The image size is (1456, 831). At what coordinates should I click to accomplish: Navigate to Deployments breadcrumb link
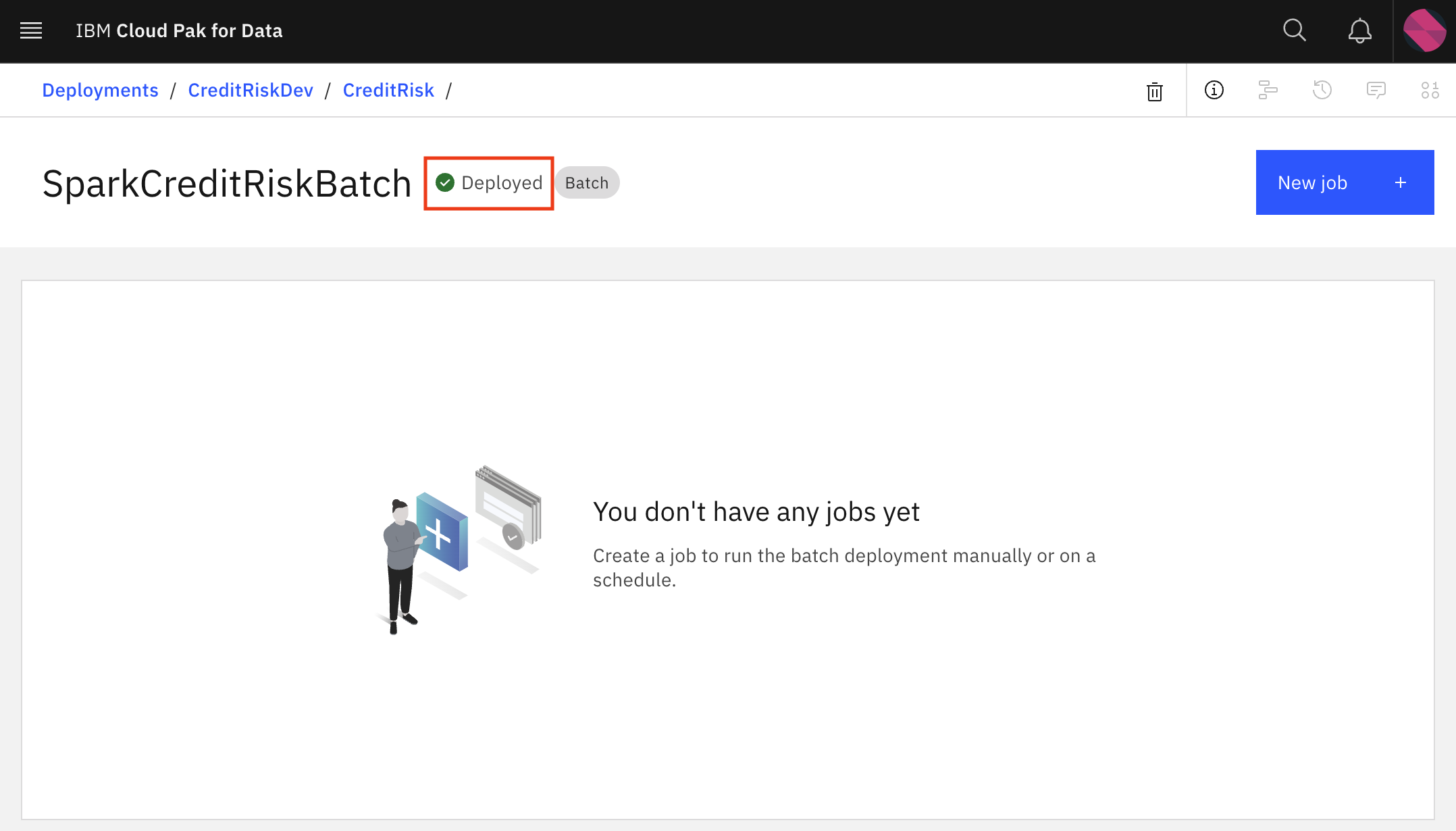(100, 90)
